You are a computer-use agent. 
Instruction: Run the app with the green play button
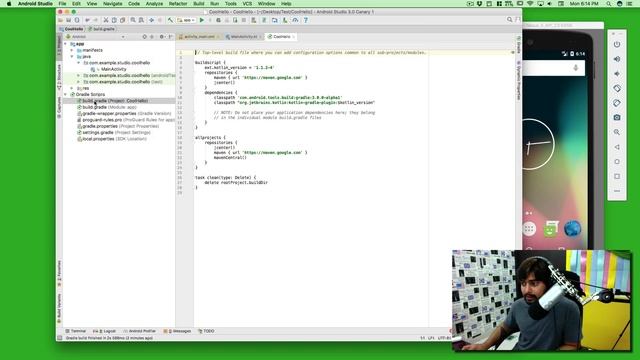(x=202, y=20)
